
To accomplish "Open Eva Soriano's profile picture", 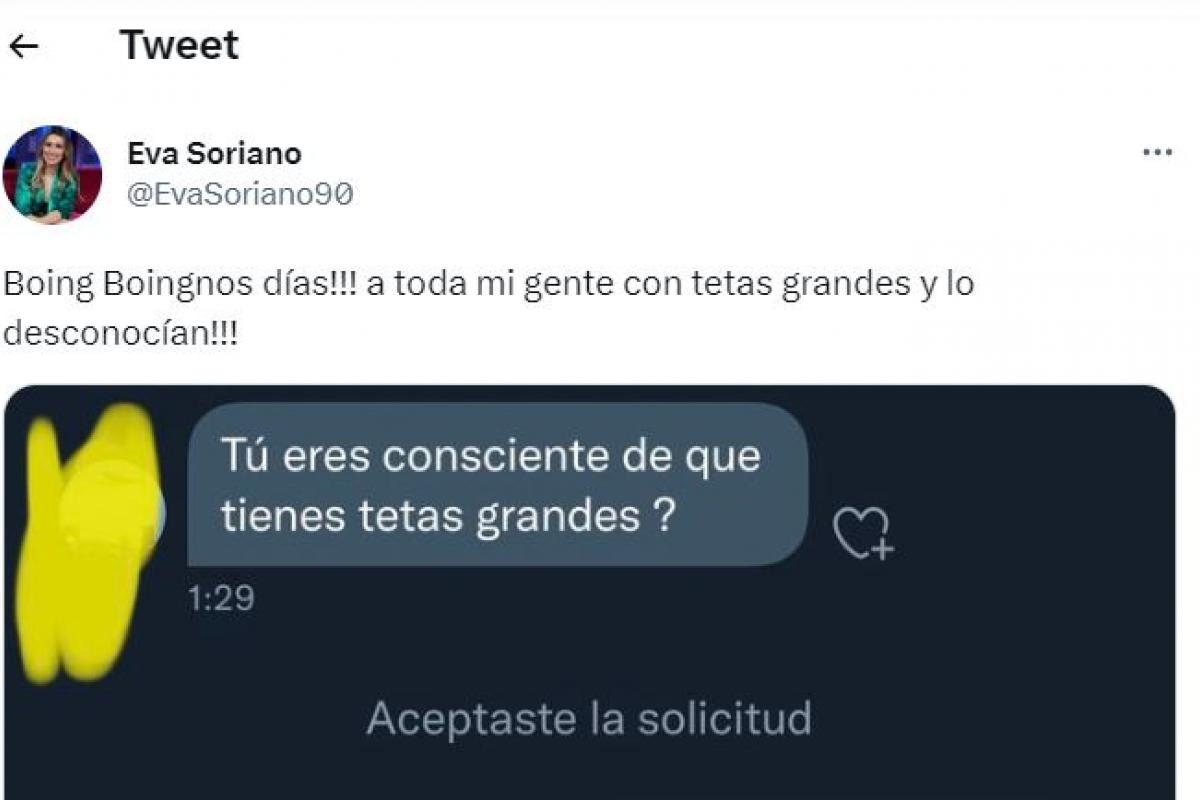I will [x=52, y=174].
